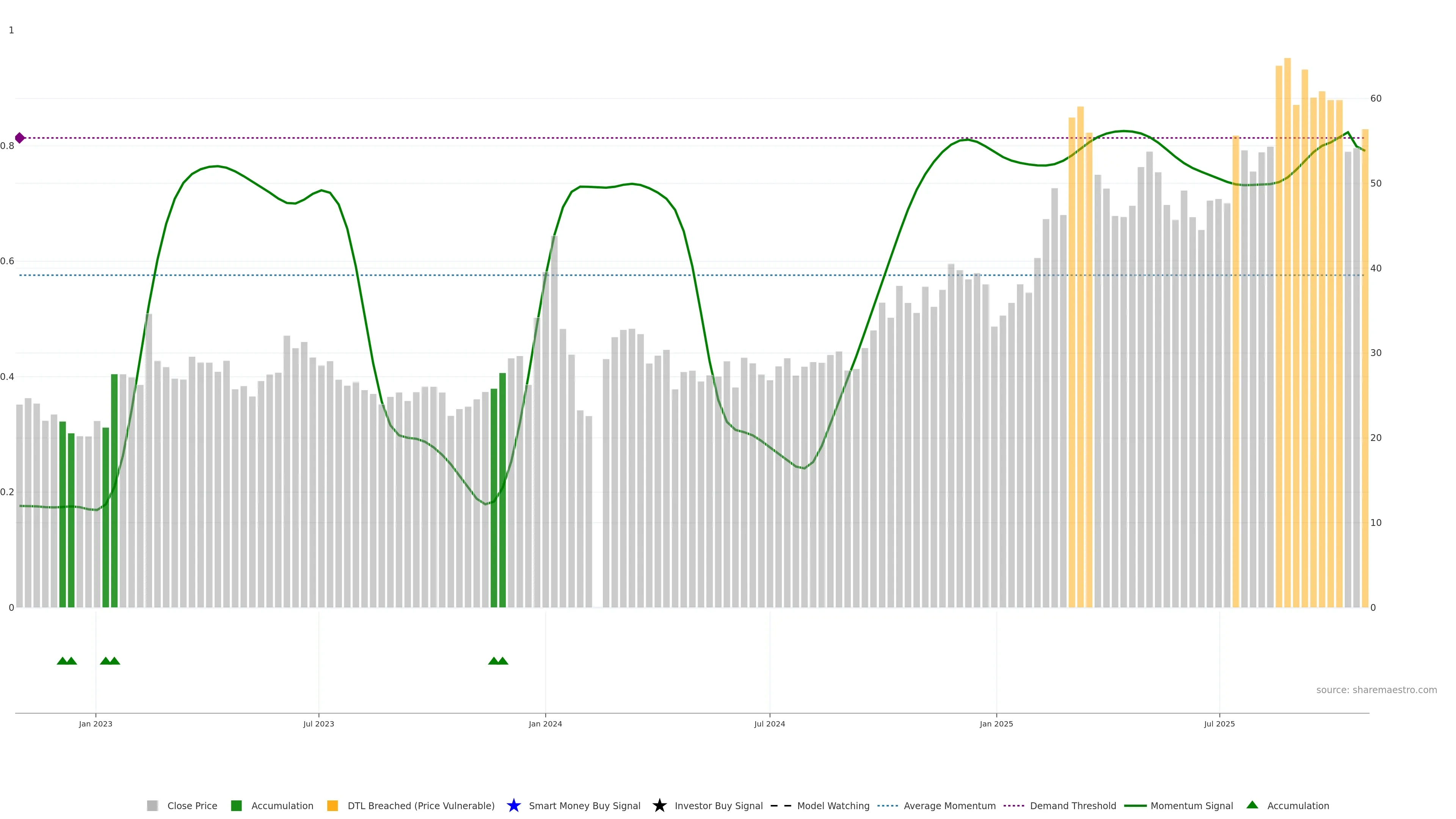Screen dimensions: 1456x819
Task: Click the orange DTL Breached legend swatch
Action: tap(333, 805)
